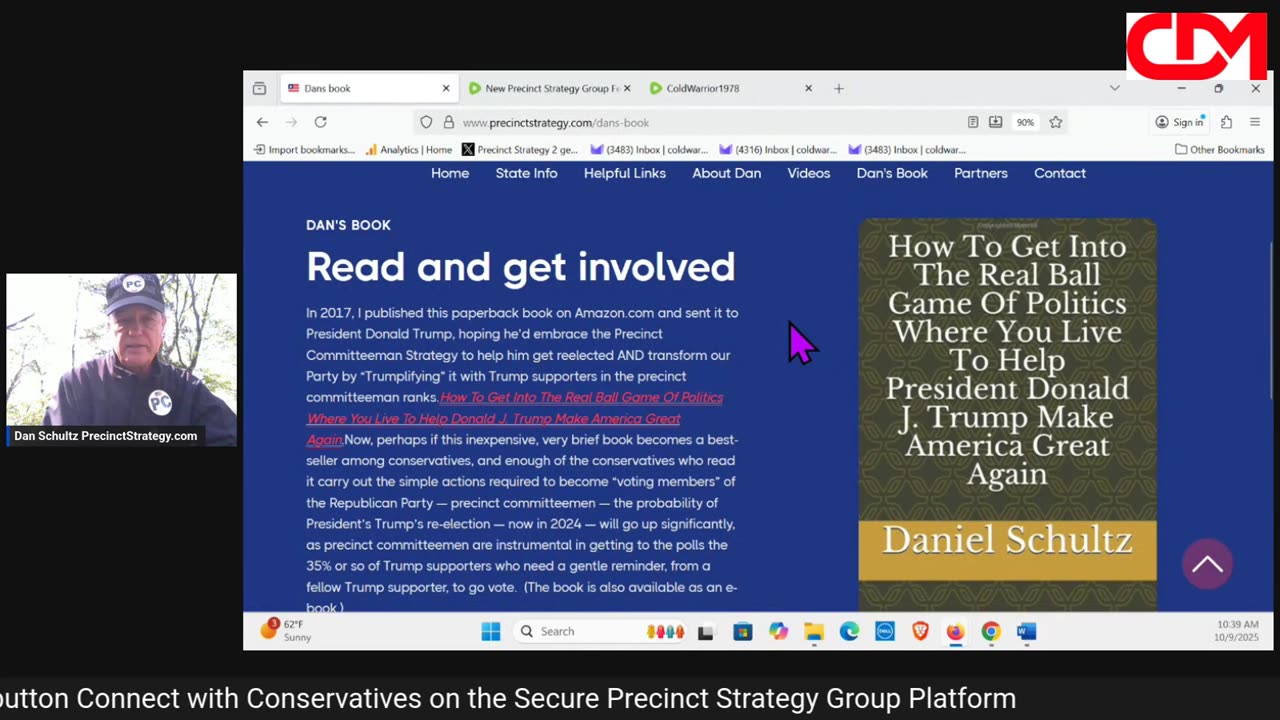1280x720 pixels.
Task: Open Microsoft Edge from taskbar
Action: point(849,631)
